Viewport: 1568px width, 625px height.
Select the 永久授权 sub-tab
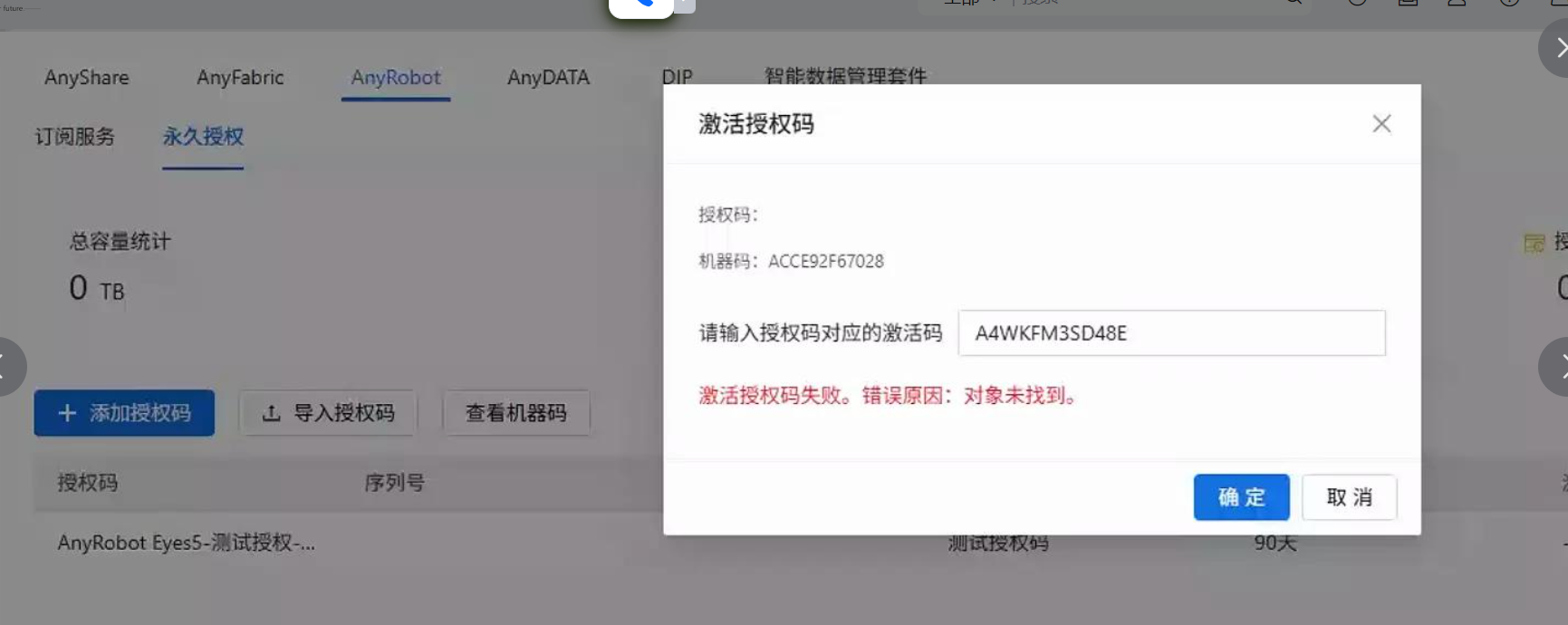pyautogui.click(x=203, y=137)
